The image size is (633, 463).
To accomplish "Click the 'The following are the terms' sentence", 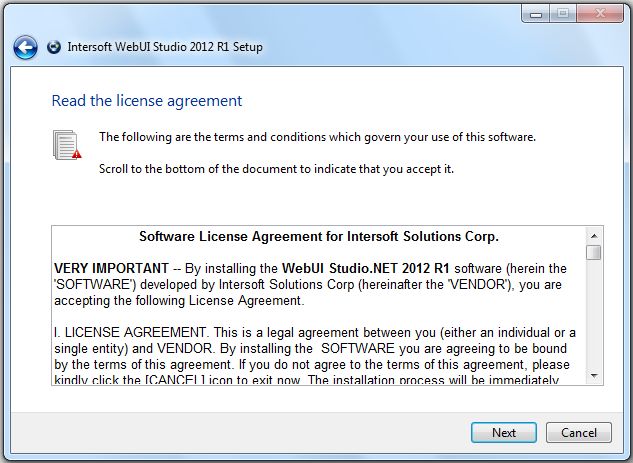I will point(317,137).
